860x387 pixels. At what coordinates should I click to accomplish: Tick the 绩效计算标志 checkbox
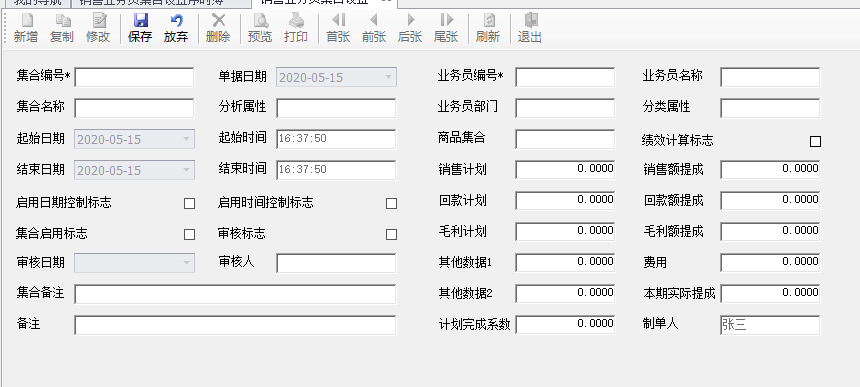coord(816,141)
